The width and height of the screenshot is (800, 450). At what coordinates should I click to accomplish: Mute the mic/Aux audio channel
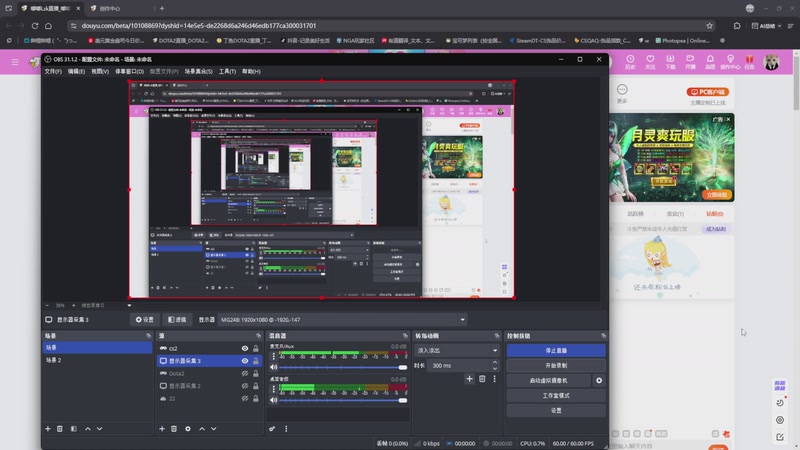[273, 367]
